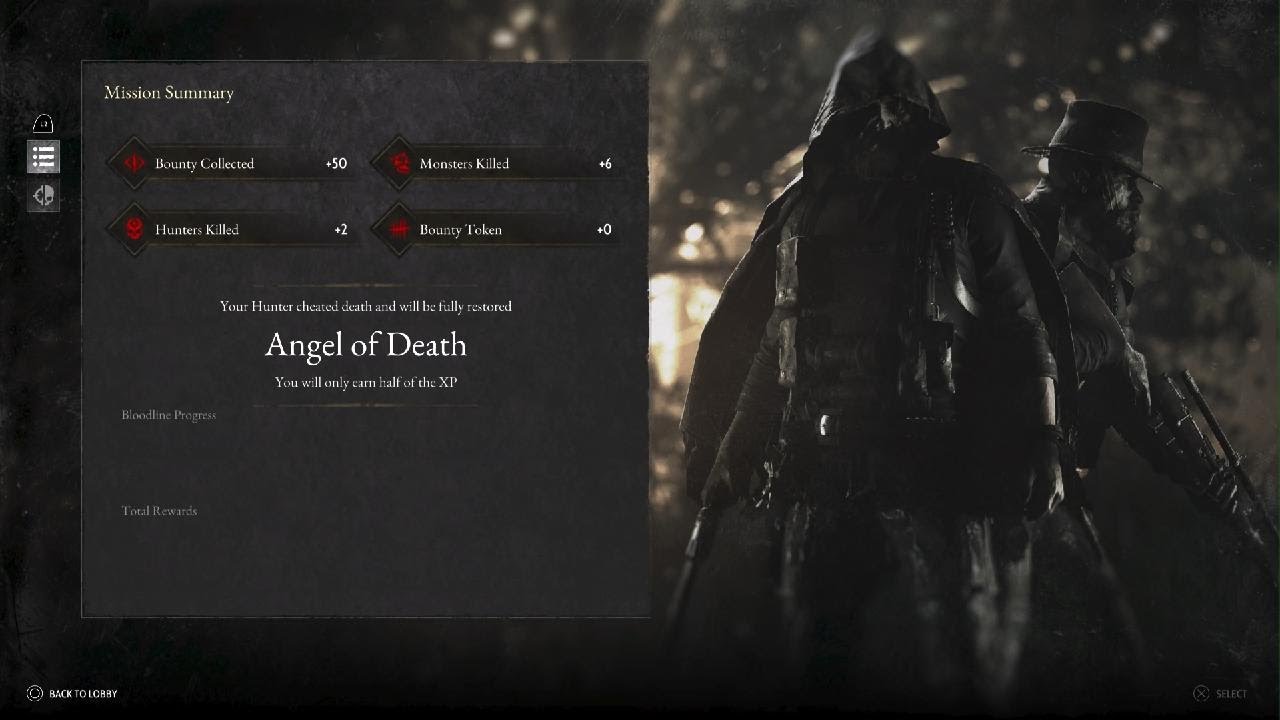Screen dimensions: 1280x720
Task: Click the Angel of Death title
Action: coord(366,345)
